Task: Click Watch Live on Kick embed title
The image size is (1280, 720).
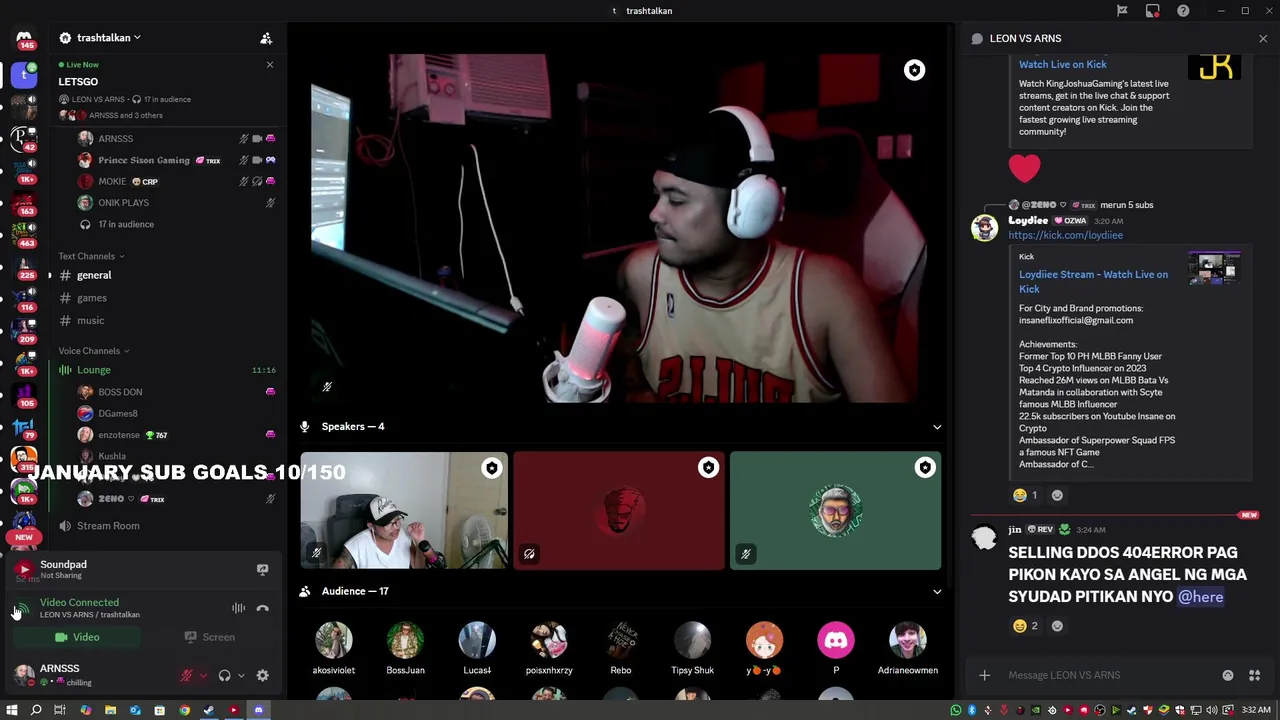Action: coord(1062,64)
